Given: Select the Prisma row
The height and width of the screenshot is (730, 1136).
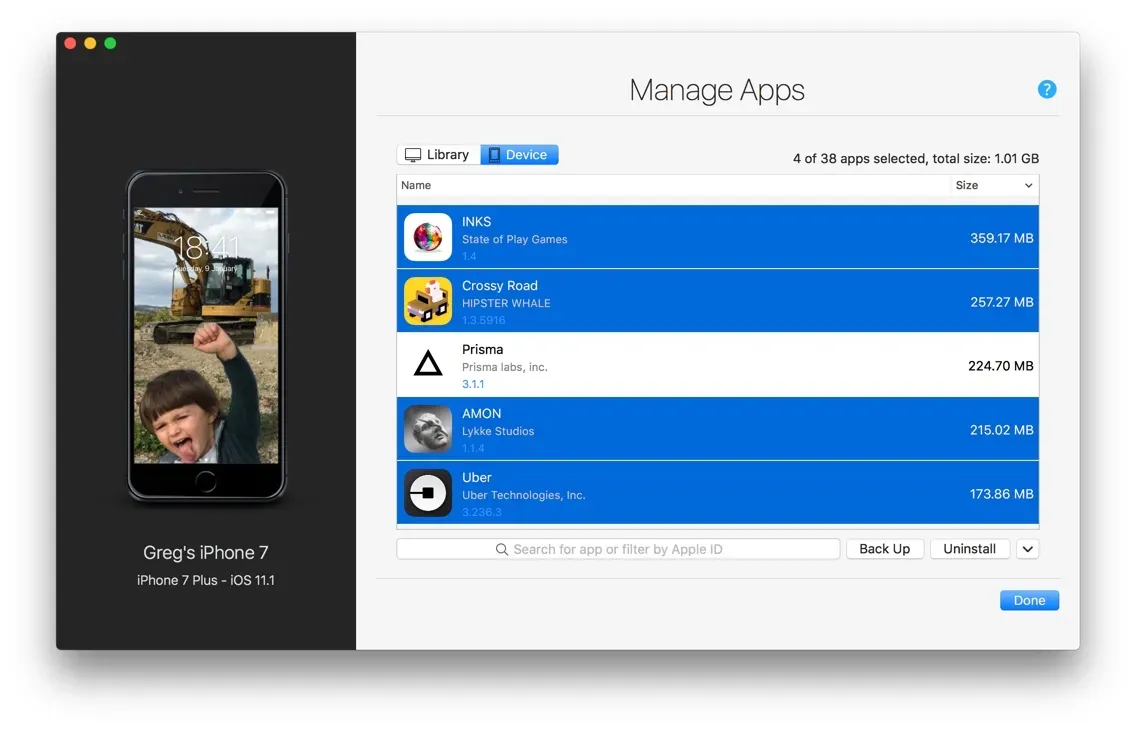Looking at the screenshot, I should pos(700,365).
